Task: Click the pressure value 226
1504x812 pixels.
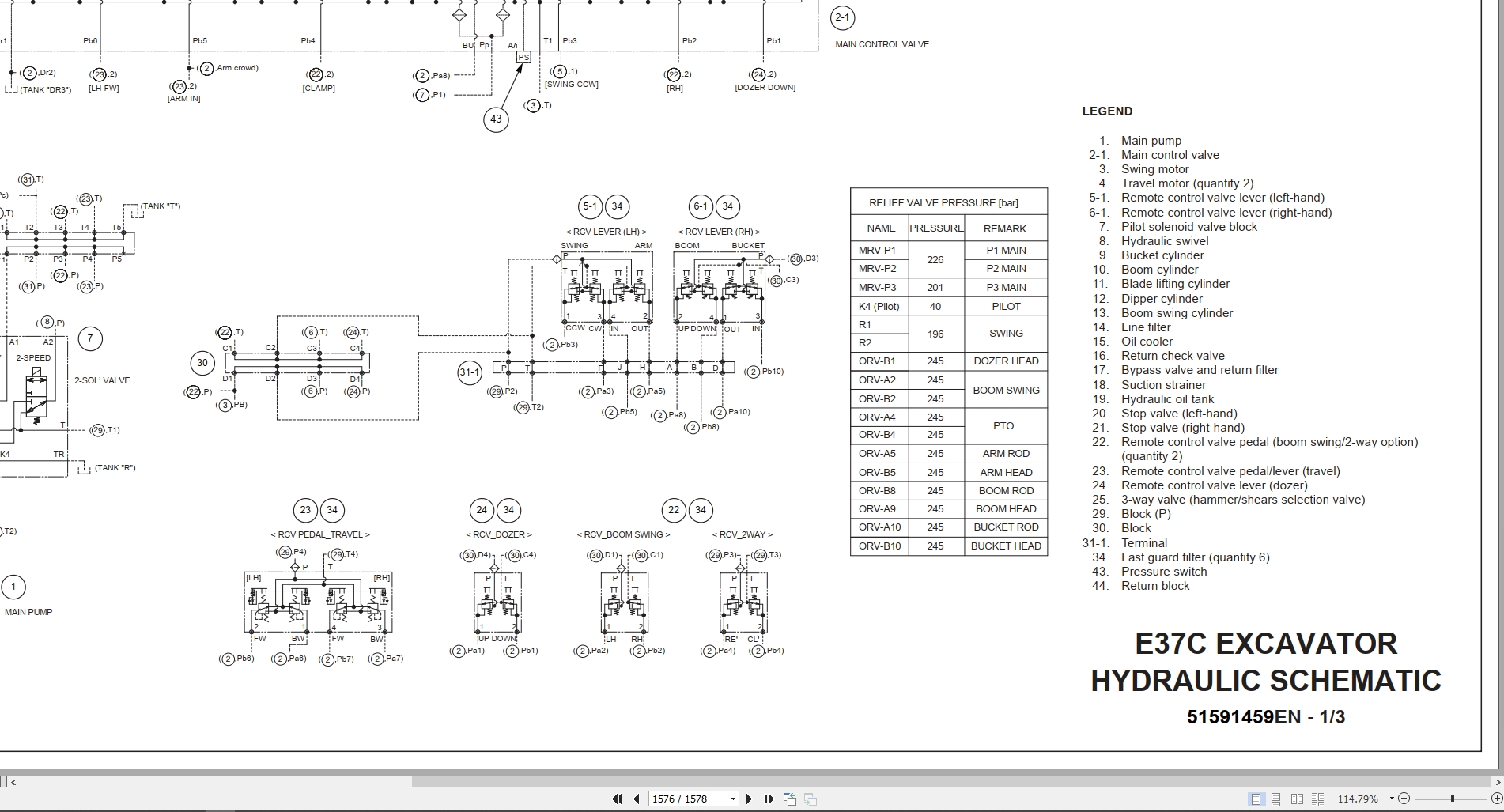Action: pyautogui.click(x=935, y=259)
